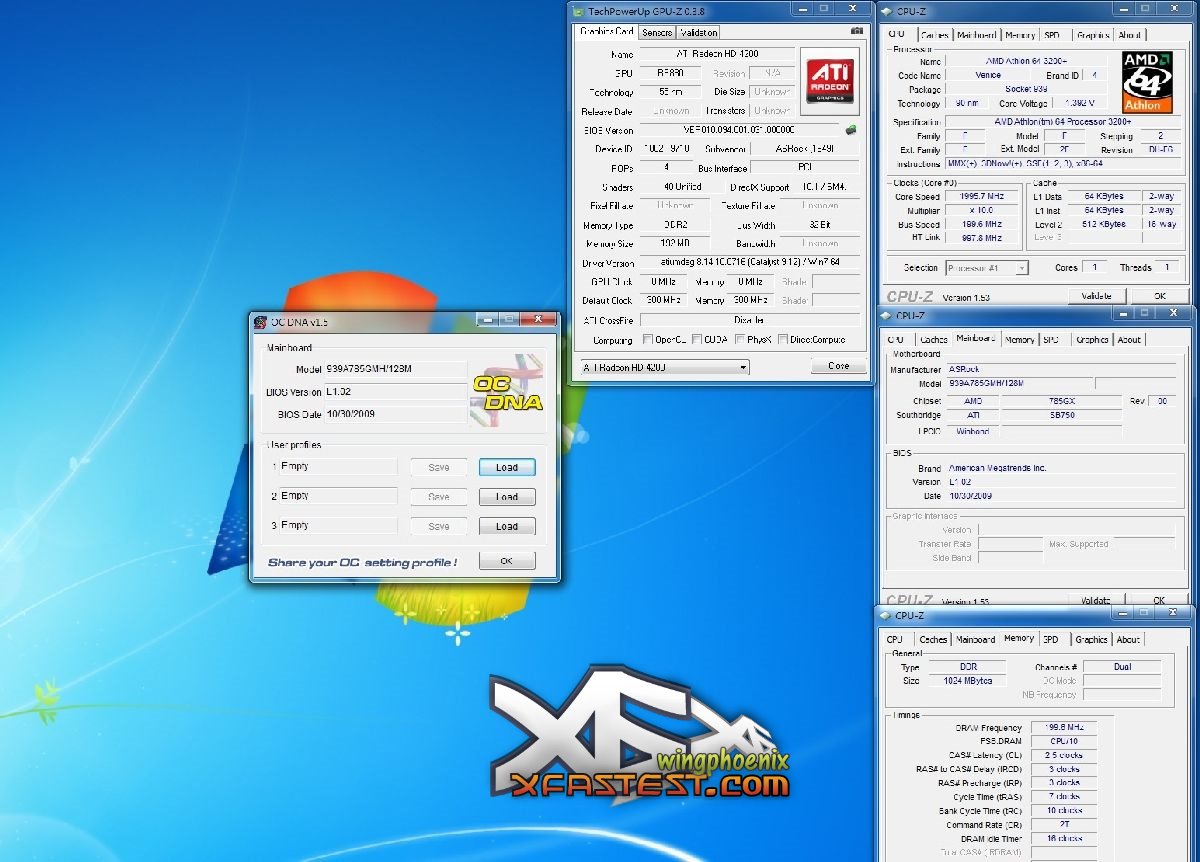Enable the DirectCompute checkbox in GPU-Z
The width and height of the screenshot is (1200, 862).
point(783,340)
